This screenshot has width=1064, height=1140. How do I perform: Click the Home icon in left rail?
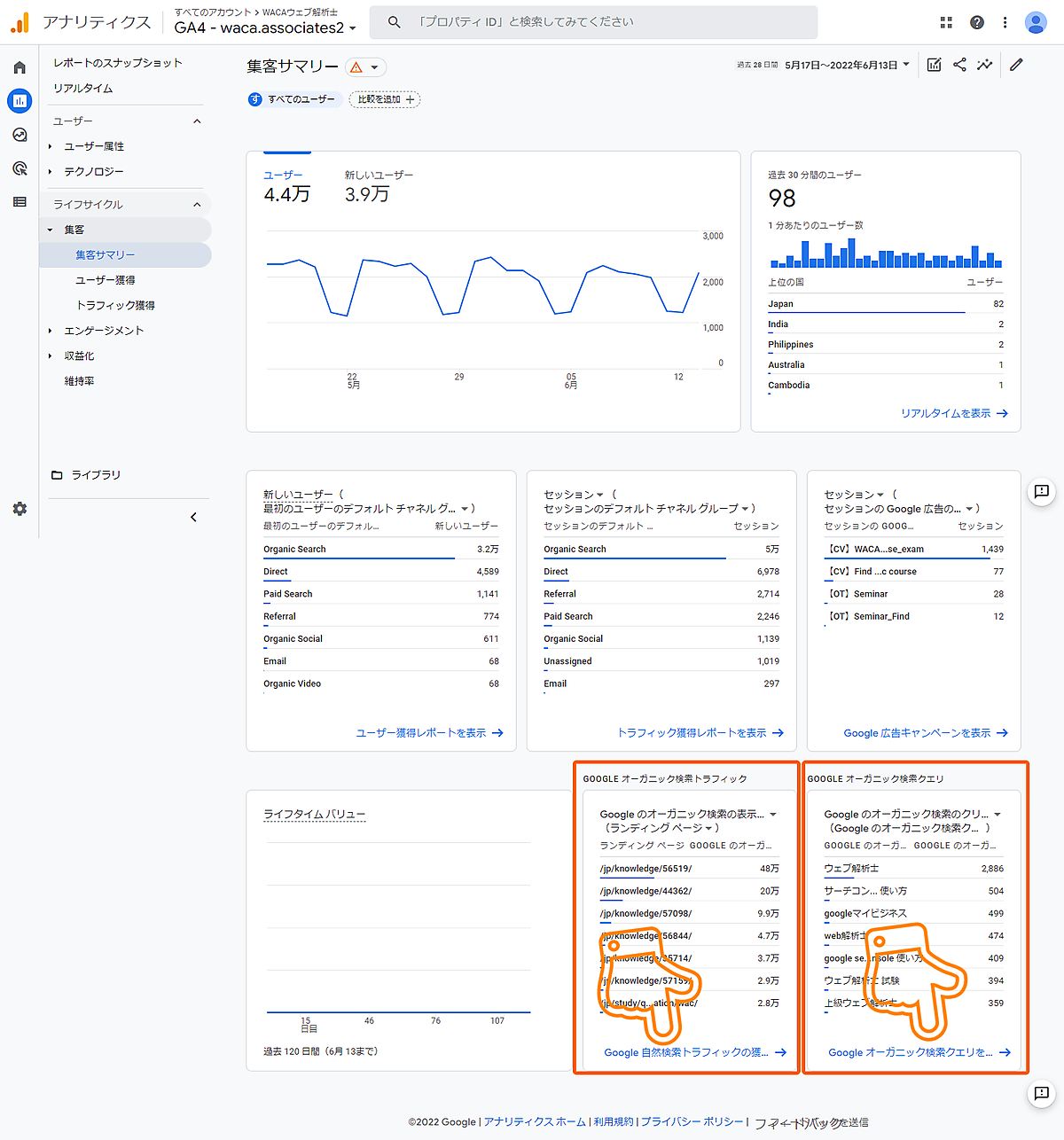[20, 68]
